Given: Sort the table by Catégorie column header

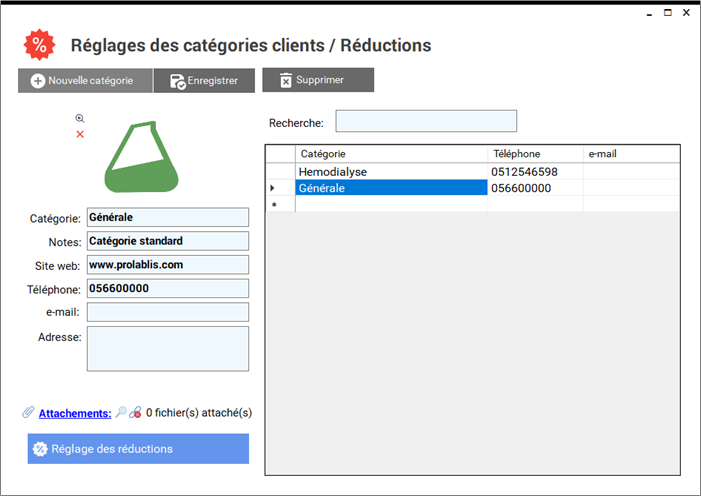Looking at the screenshot, I should pos(391,154).
